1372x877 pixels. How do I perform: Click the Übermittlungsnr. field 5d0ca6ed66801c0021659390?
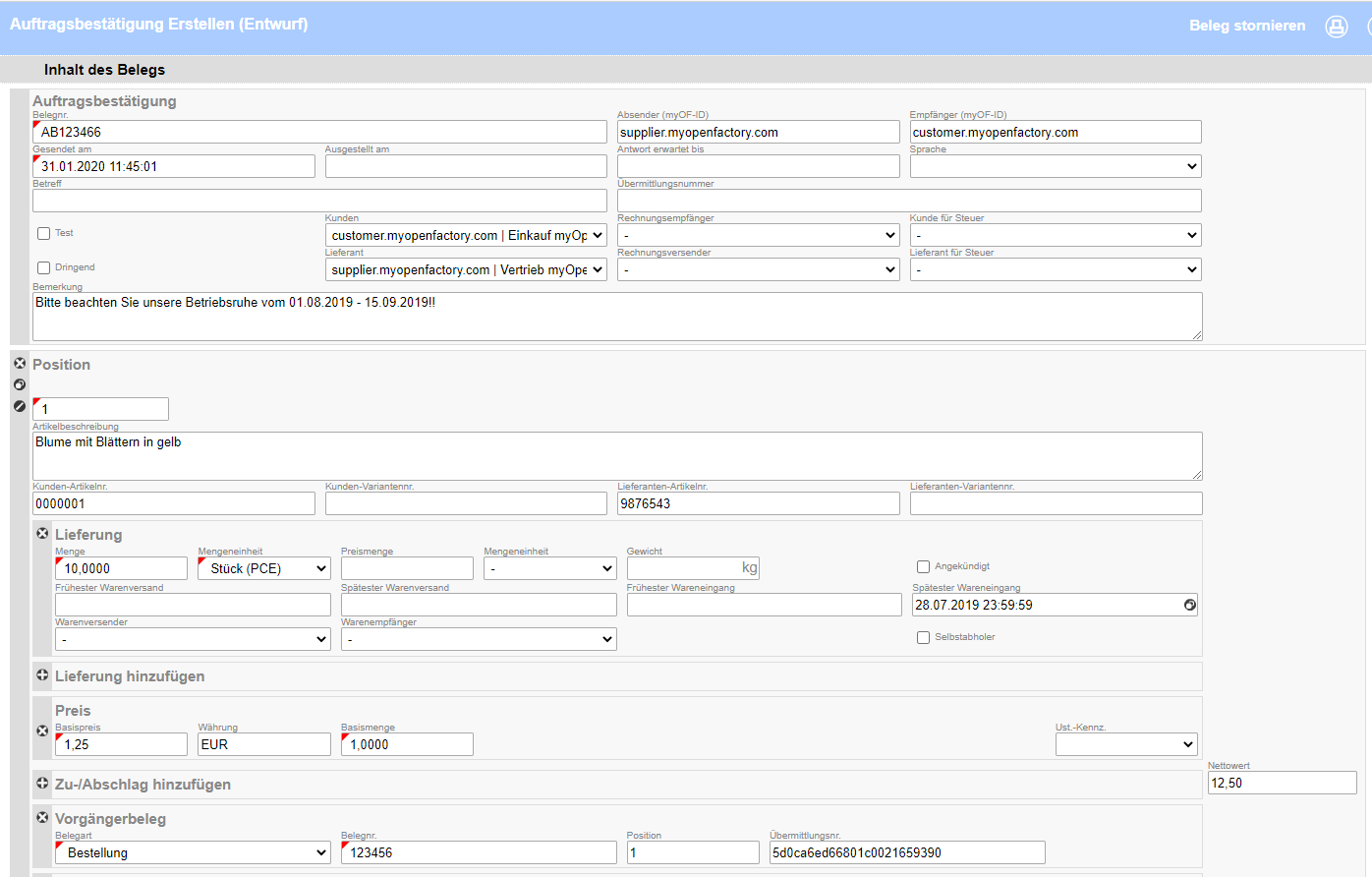point(907,852)
